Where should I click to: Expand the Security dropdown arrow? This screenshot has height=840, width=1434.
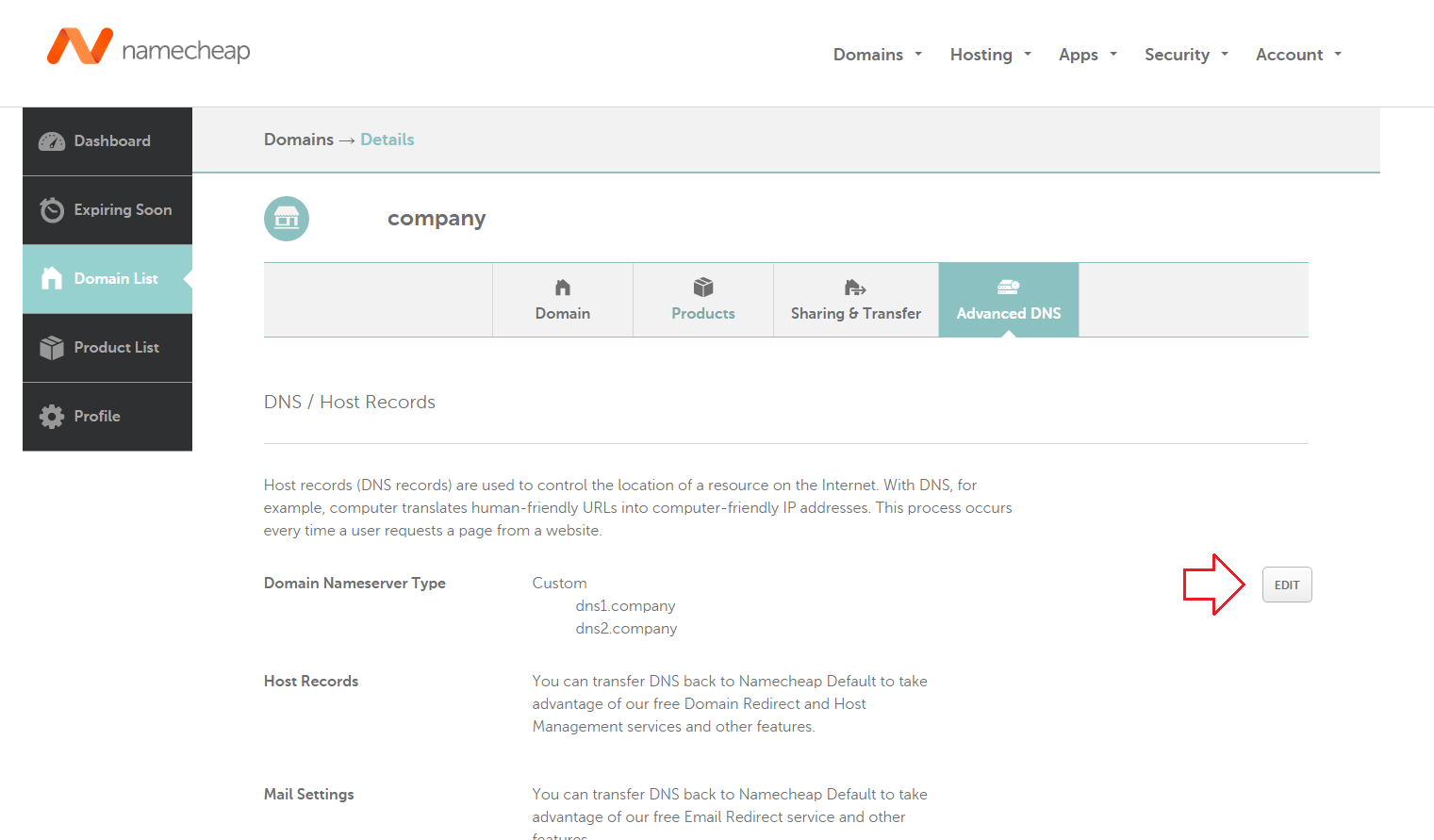pyautogui.click(x=1225, y=54)
